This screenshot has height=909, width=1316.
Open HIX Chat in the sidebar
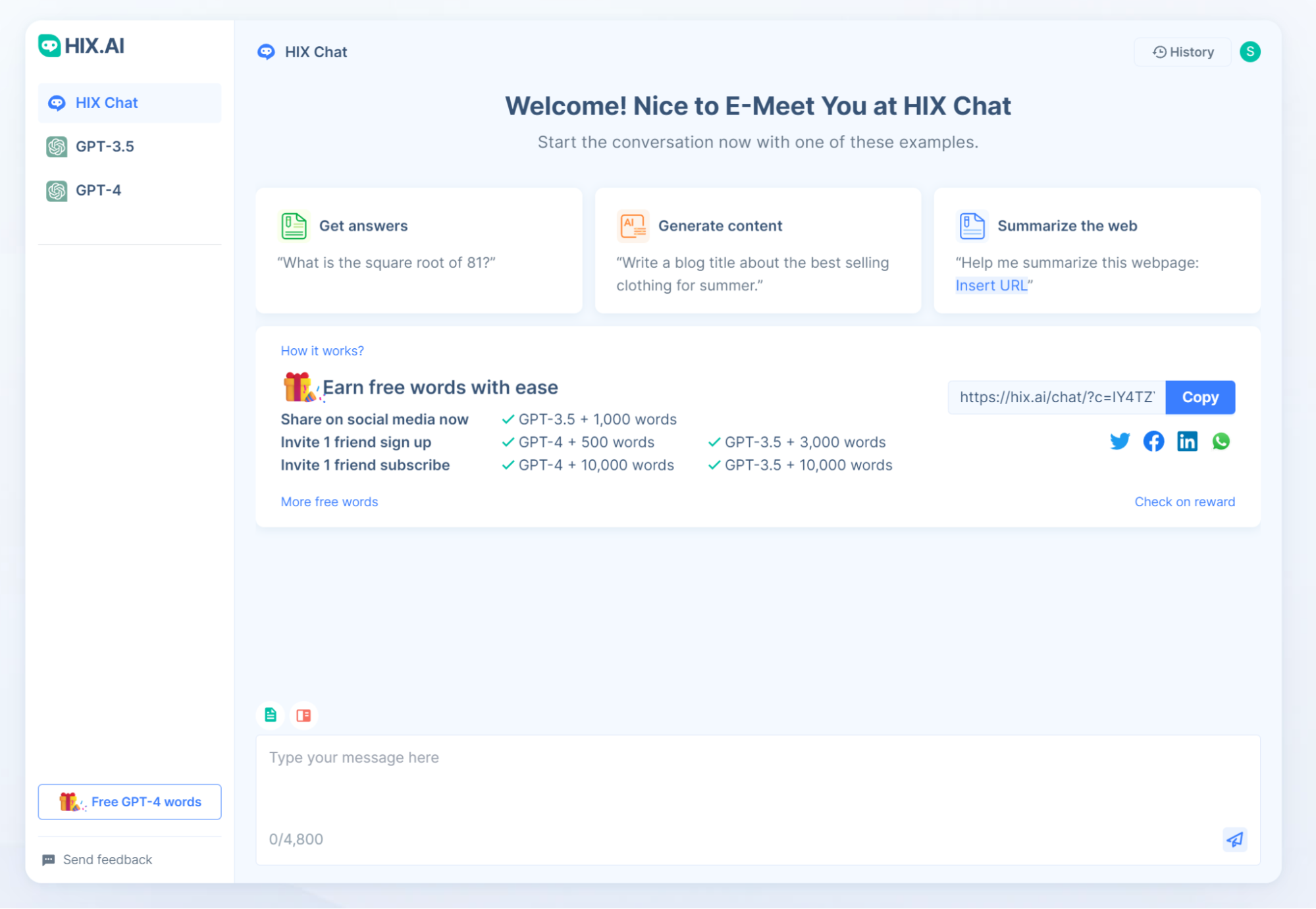click(x=130, y=103)
